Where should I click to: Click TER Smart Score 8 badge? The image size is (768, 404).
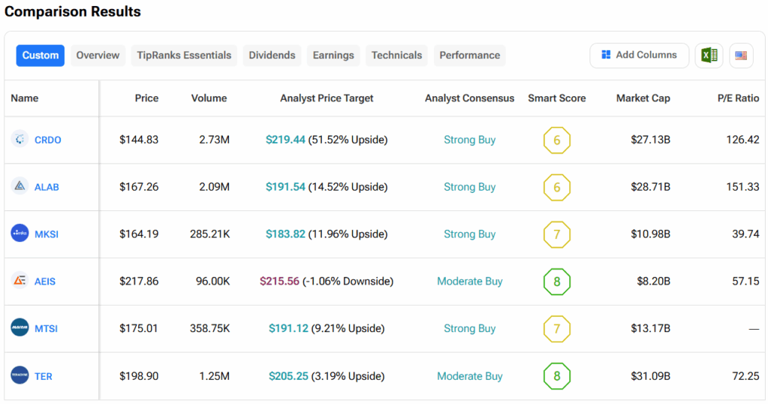point(557,376)
